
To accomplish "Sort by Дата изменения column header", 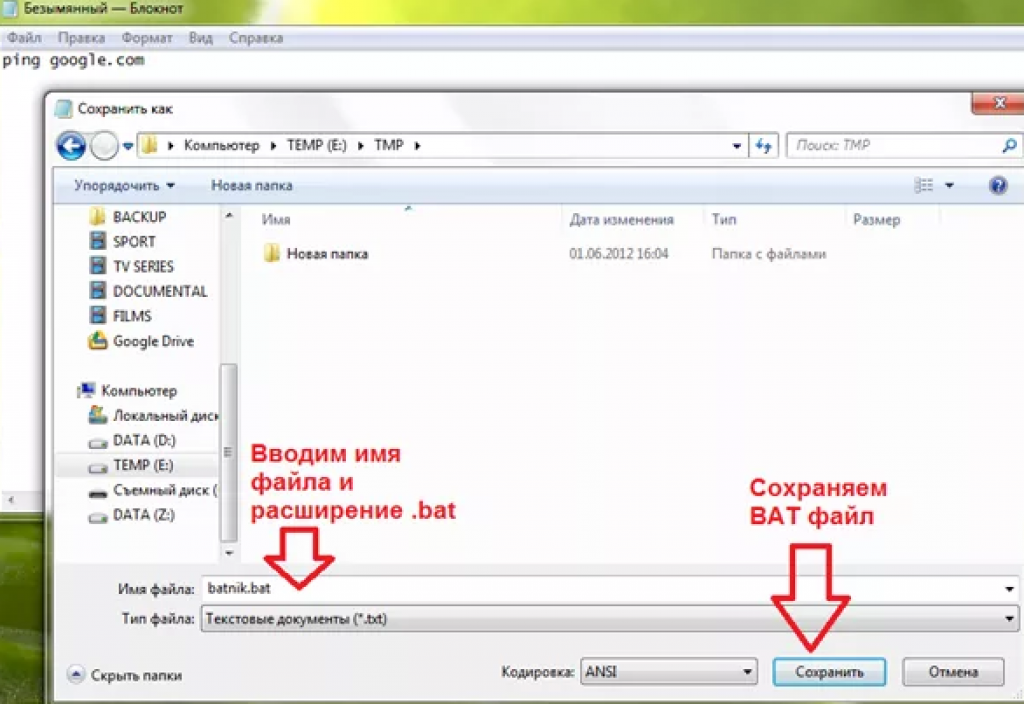I will coord(621,219).
